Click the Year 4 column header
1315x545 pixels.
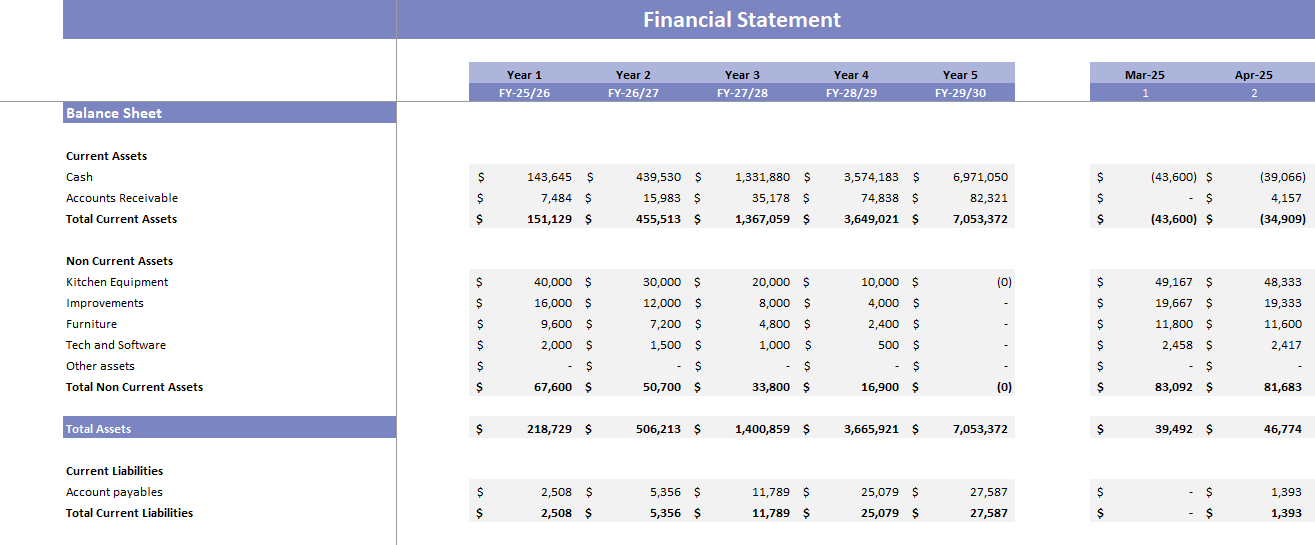[x=851, y=74]
